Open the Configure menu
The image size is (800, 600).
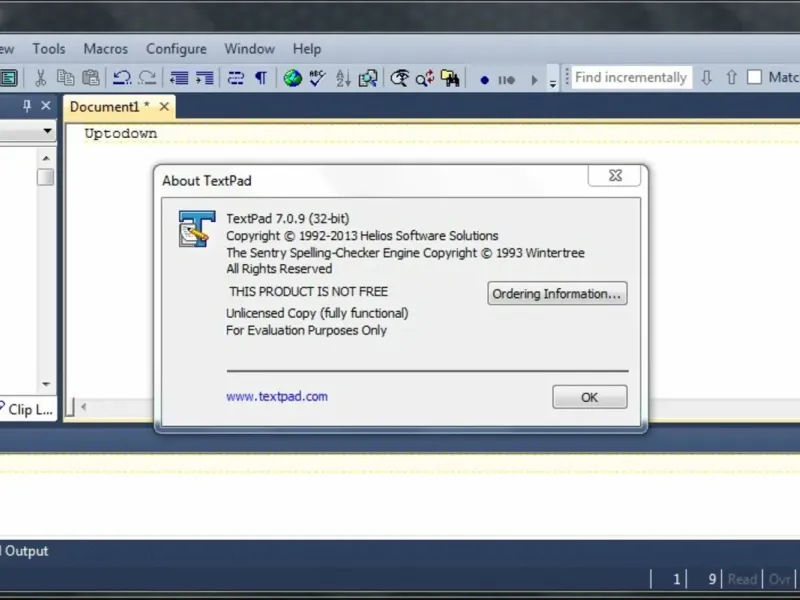click(177, 49)
